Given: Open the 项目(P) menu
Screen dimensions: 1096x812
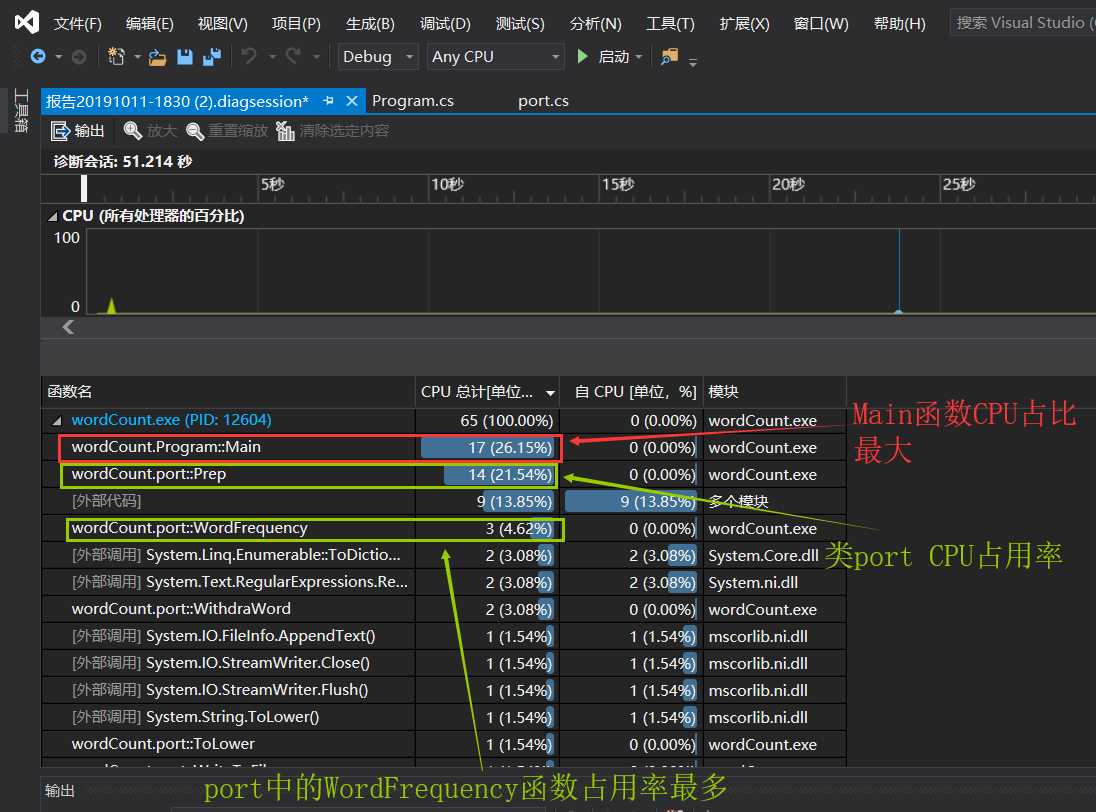Looking at the screenshot, I should (x=296, y=24).
